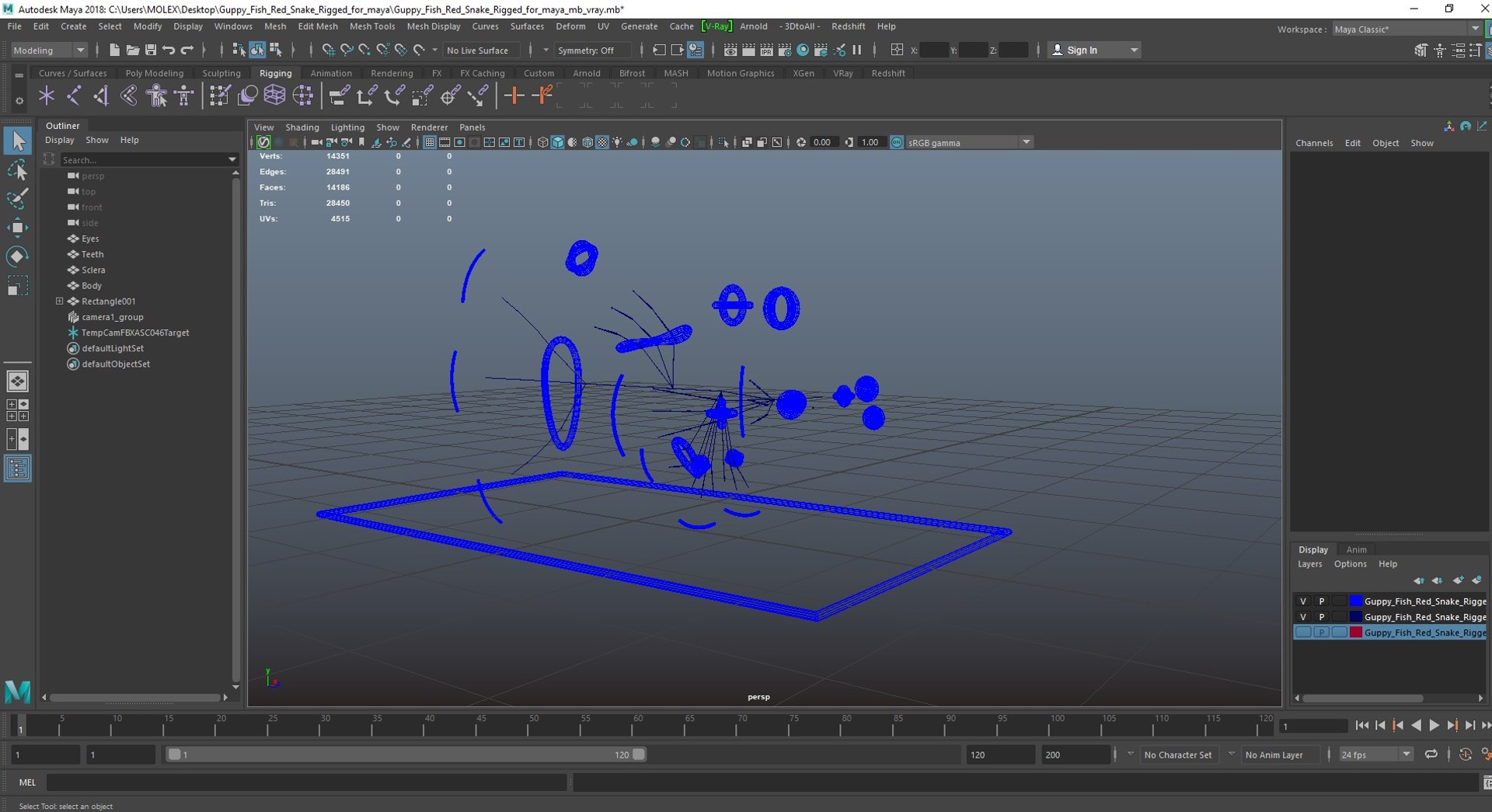Open the Sign In dropdown
The height and width of the screenshot is (812, 1492).
pyautogui.click(x=1094, y=50)
